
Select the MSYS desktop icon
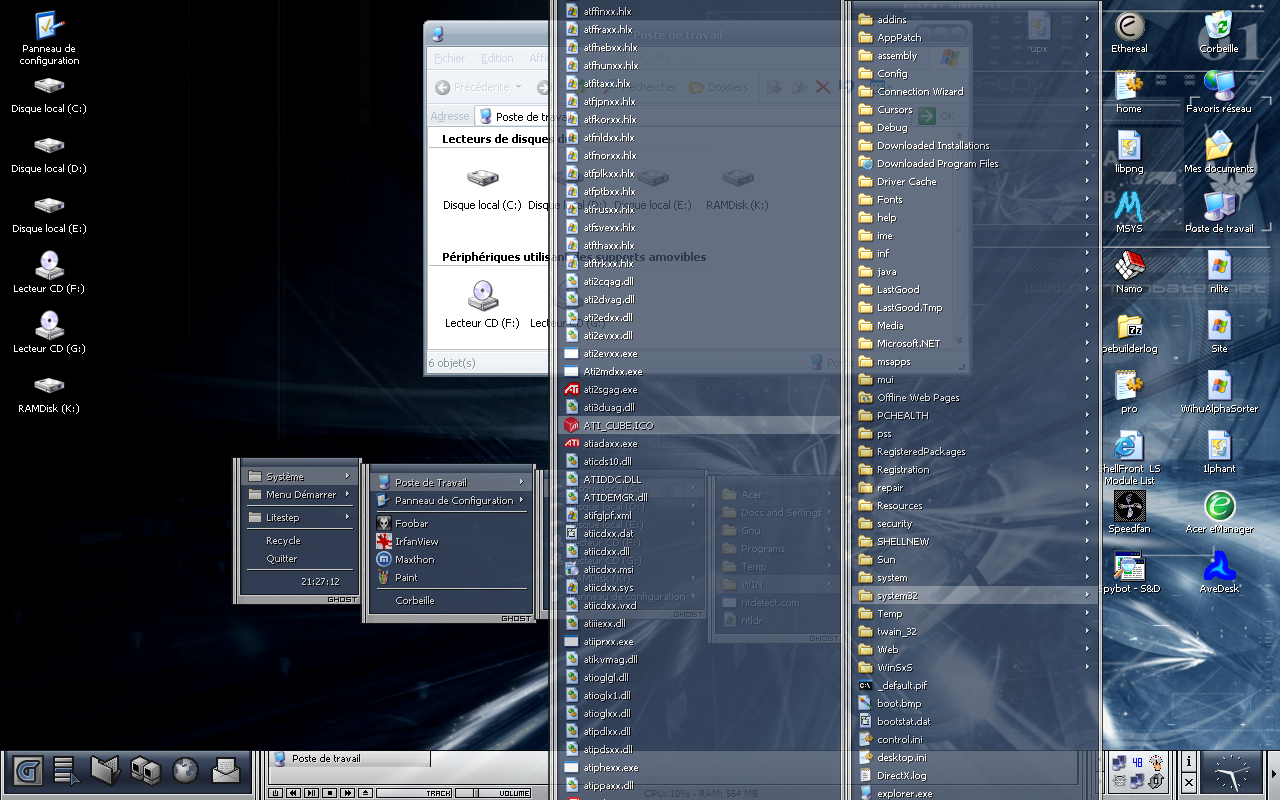[1129, 212]
